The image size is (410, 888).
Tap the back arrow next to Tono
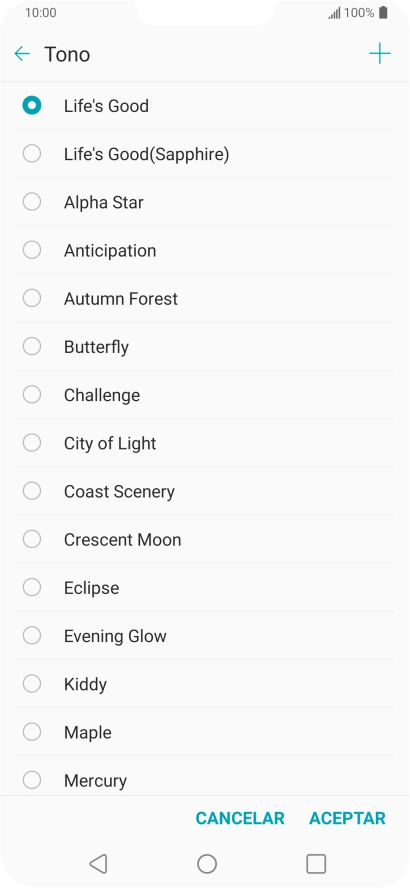coord(22,54)
